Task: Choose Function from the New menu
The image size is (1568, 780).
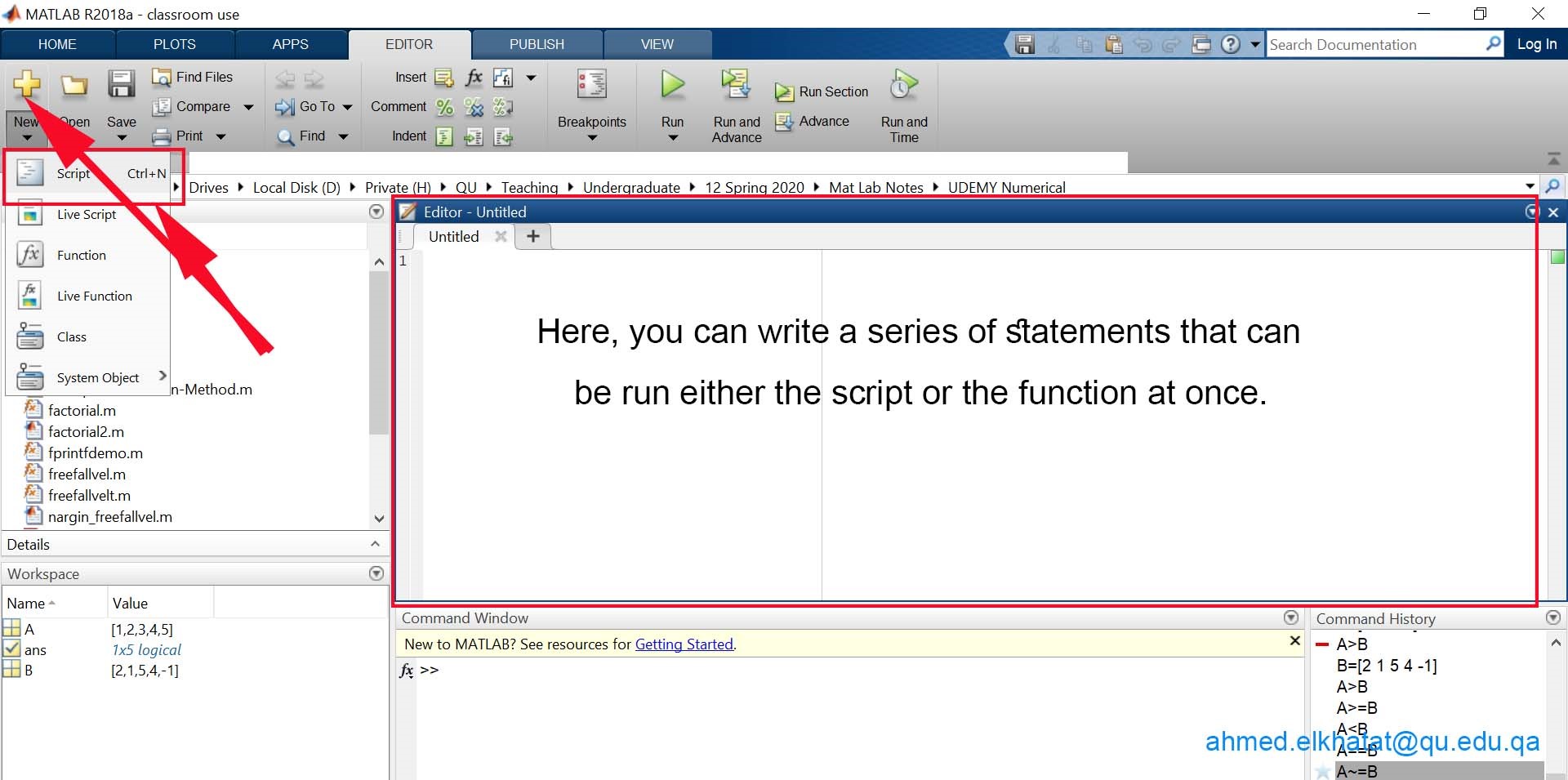Action: [88, 255]
